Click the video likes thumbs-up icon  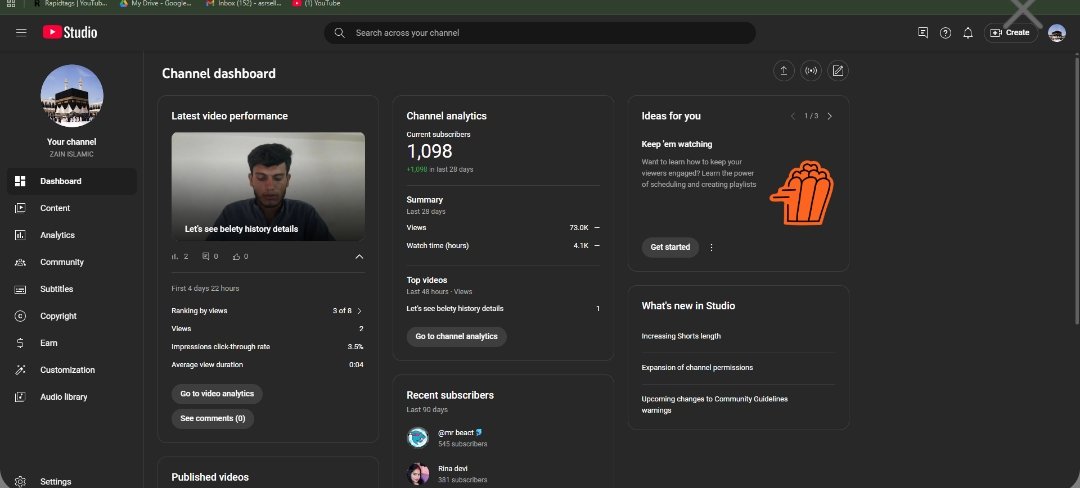coord(236,256)
